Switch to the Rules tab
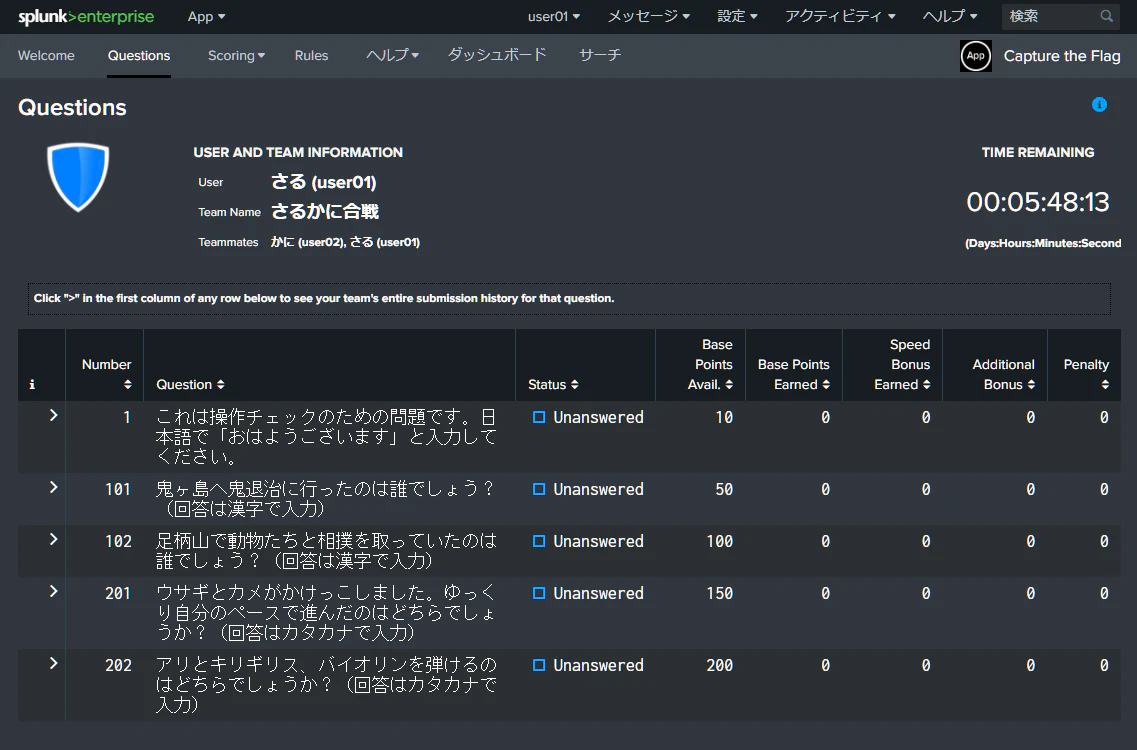 click(x=311, y=56)
